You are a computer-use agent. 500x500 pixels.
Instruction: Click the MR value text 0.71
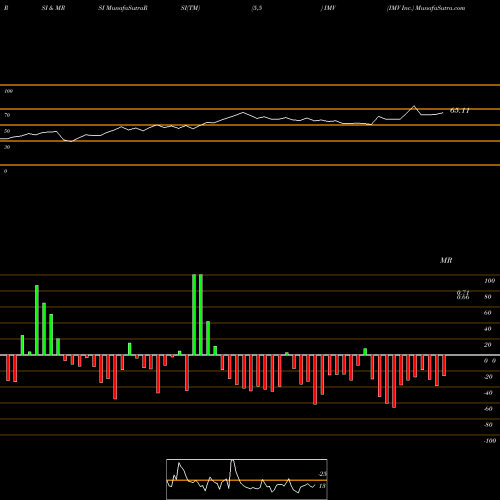tap(463, 292)
